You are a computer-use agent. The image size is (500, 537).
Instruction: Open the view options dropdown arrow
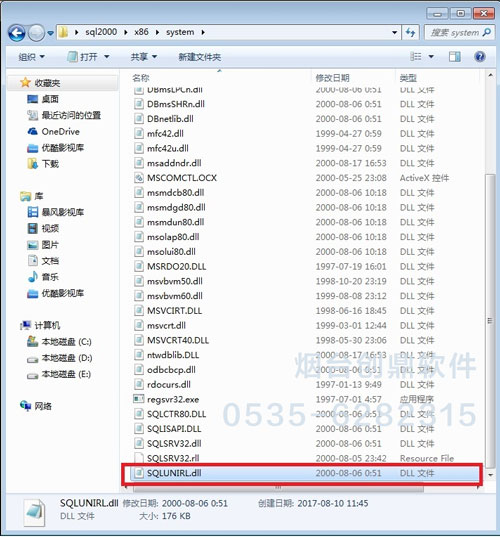tap(431, 57)
